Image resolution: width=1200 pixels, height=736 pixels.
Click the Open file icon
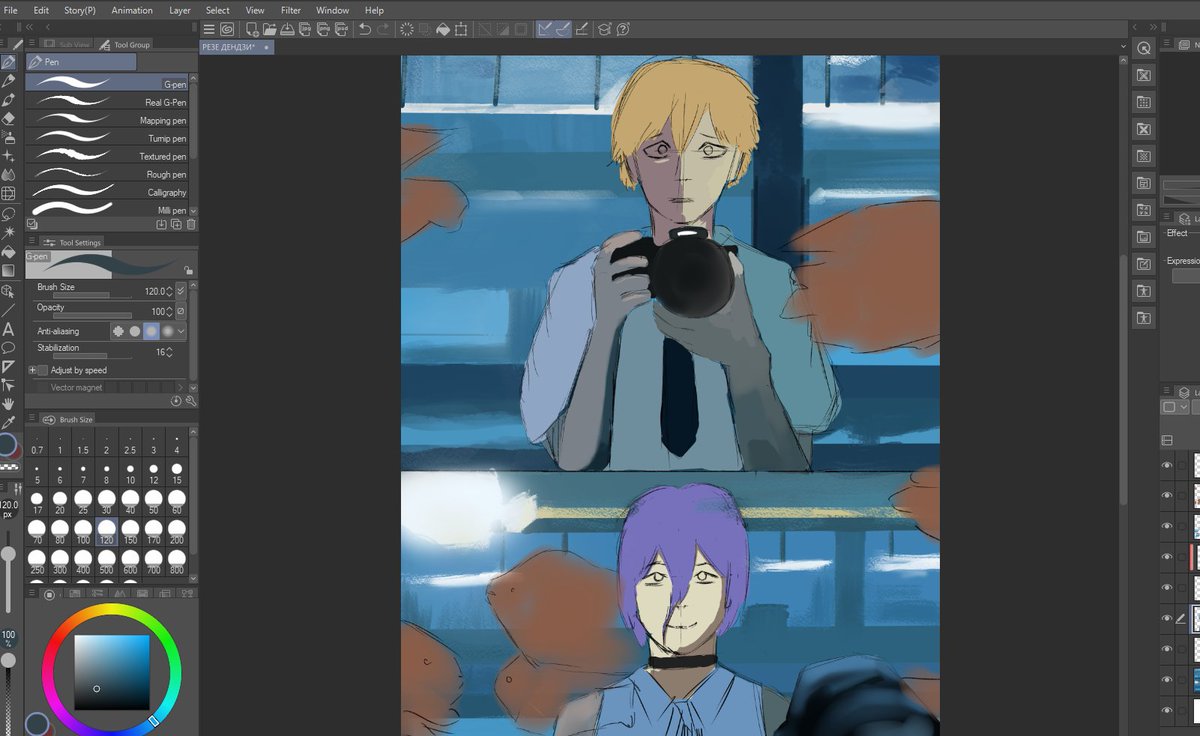[270, 29]
